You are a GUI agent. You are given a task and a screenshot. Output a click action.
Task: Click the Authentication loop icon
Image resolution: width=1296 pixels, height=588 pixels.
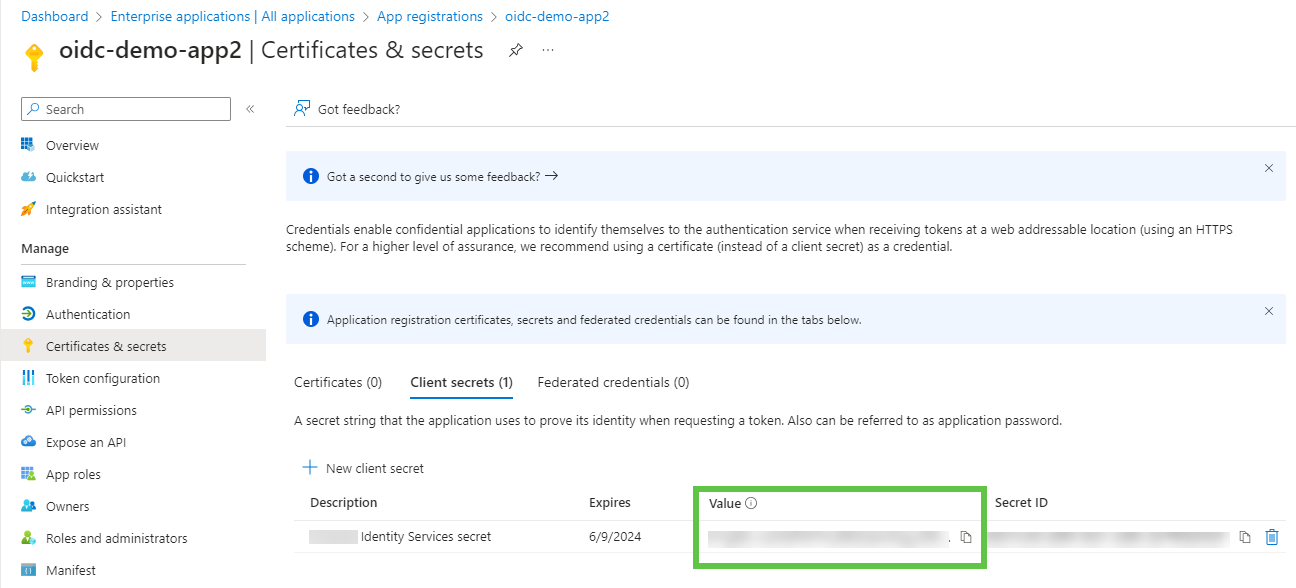pyautogui.click(x=28, y=314)
